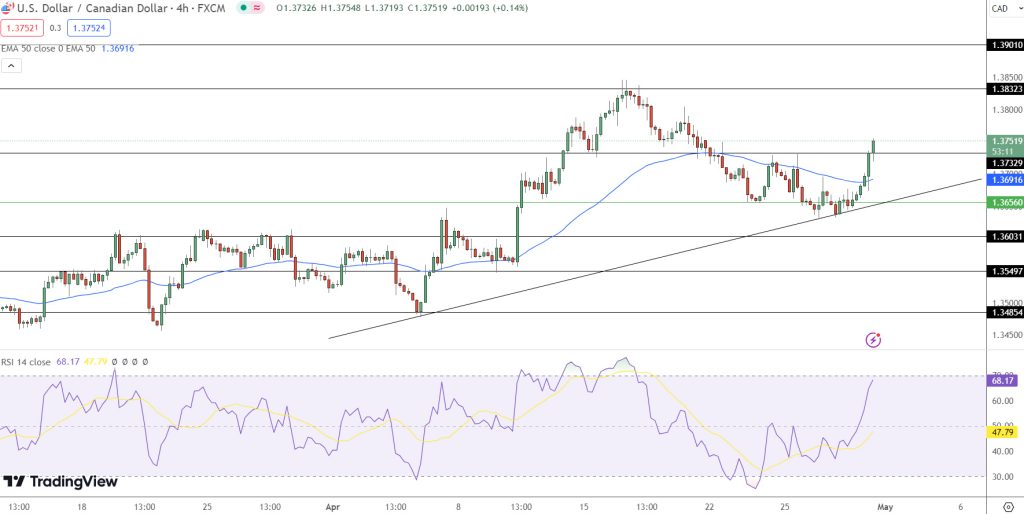Click the green market open status dot
Viewport: 1024px width, 514px height.
coord(244,8)
